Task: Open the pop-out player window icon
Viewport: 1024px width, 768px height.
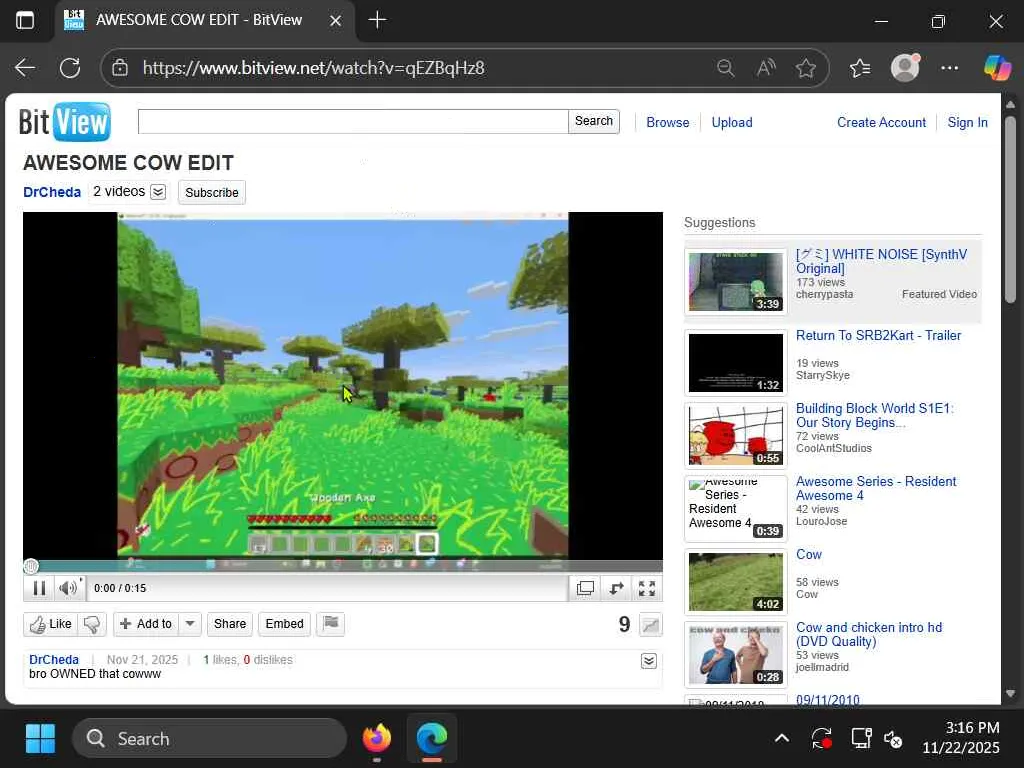Action: 585,588
